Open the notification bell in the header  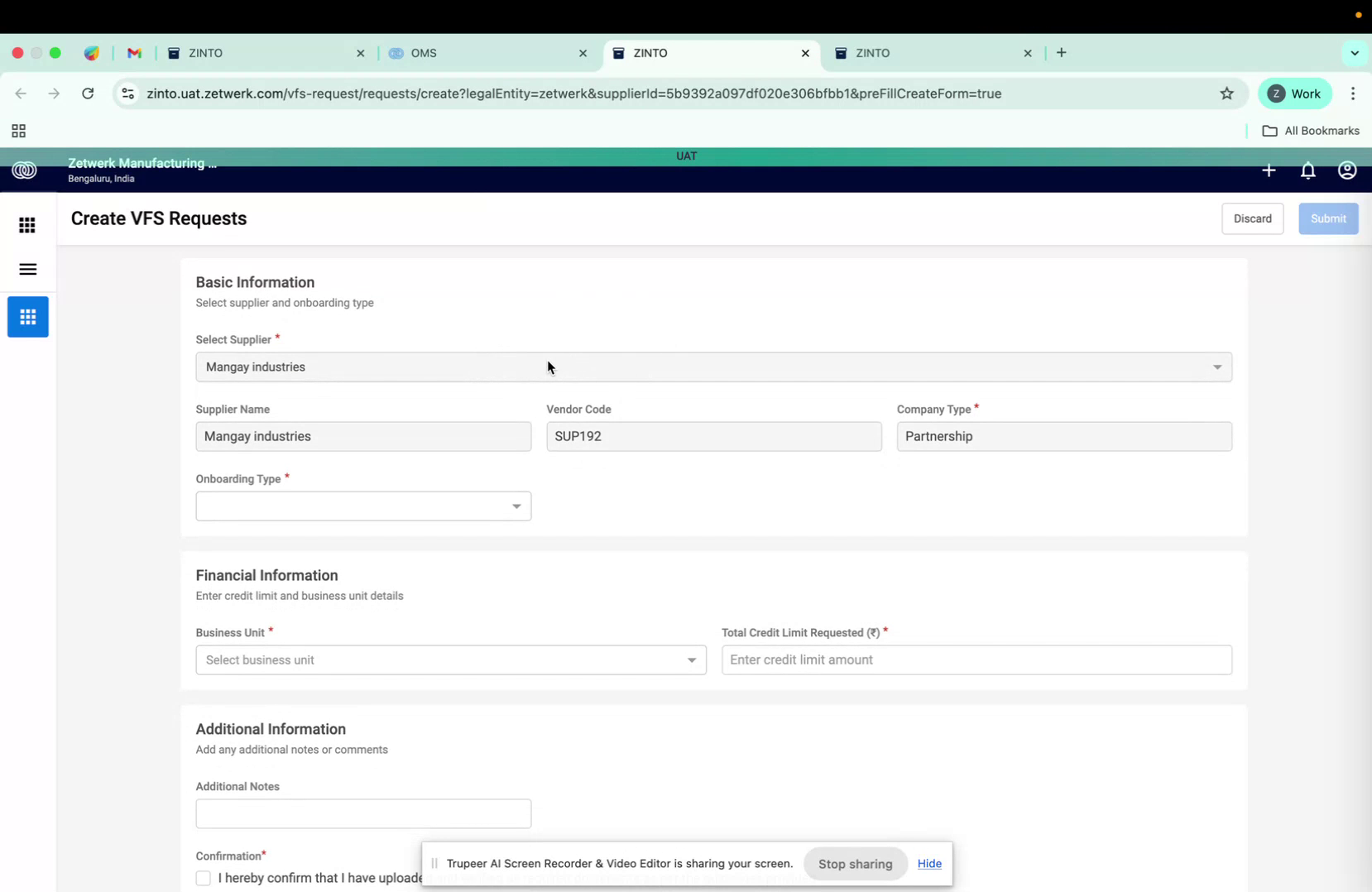coord(1307,170)
